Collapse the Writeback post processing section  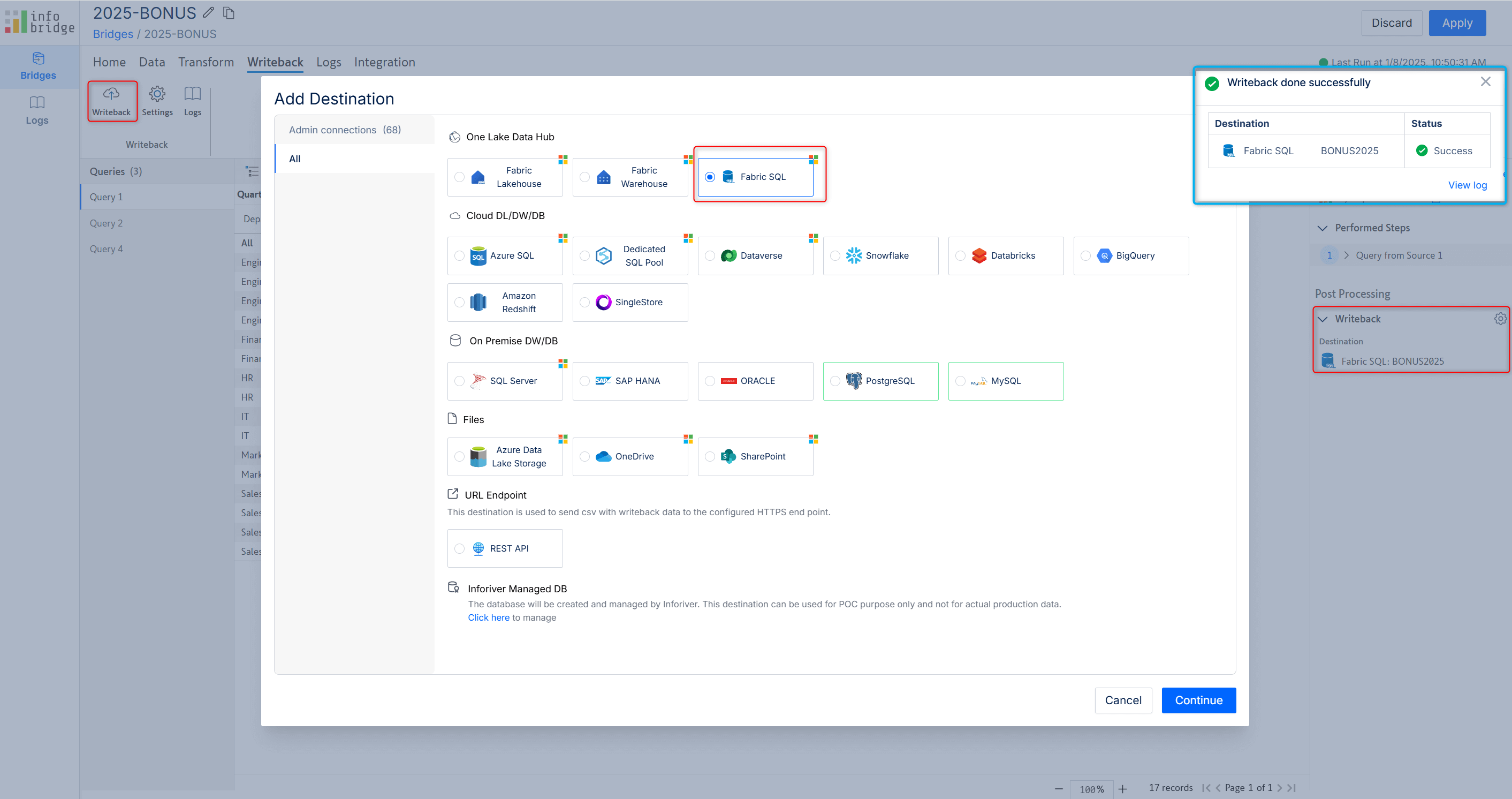(1323, 319)
